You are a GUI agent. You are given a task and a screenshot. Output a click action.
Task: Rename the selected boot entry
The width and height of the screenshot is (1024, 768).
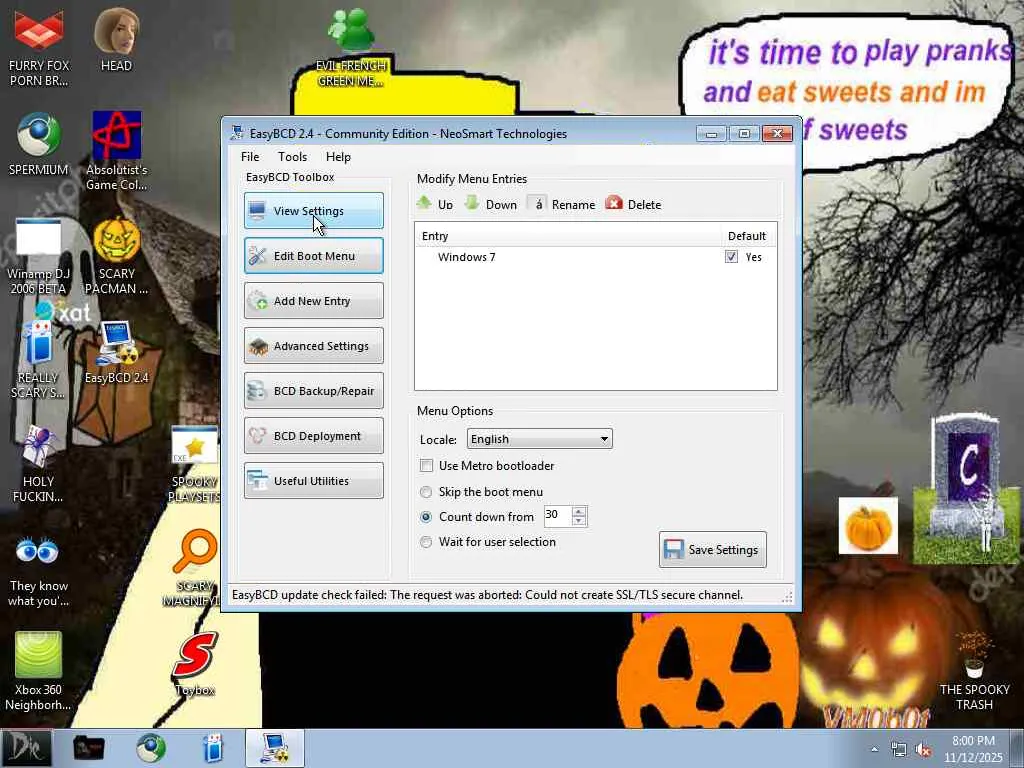click(562, 204)
